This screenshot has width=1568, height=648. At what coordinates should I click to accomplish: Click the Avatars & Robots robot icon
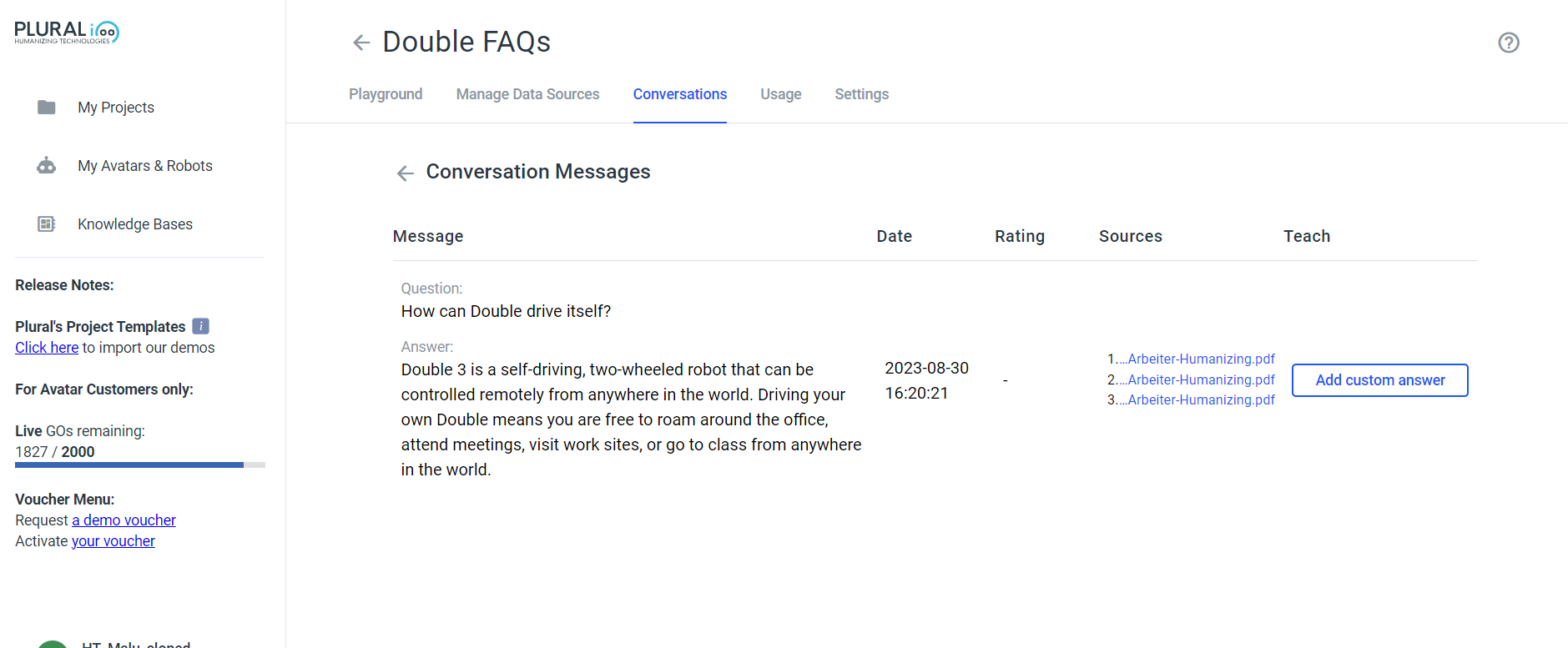pos(47,165)
